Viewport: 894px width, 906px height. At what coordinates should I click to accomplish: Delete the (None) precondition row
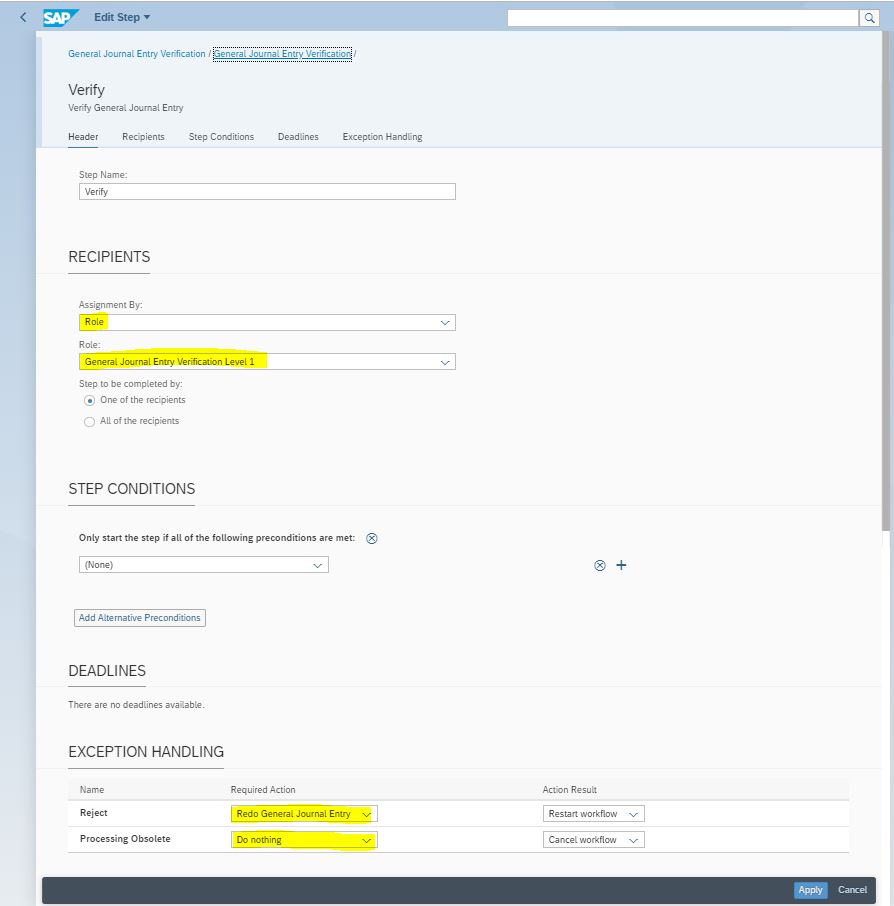pyautogui.click(x=600, y=565)
